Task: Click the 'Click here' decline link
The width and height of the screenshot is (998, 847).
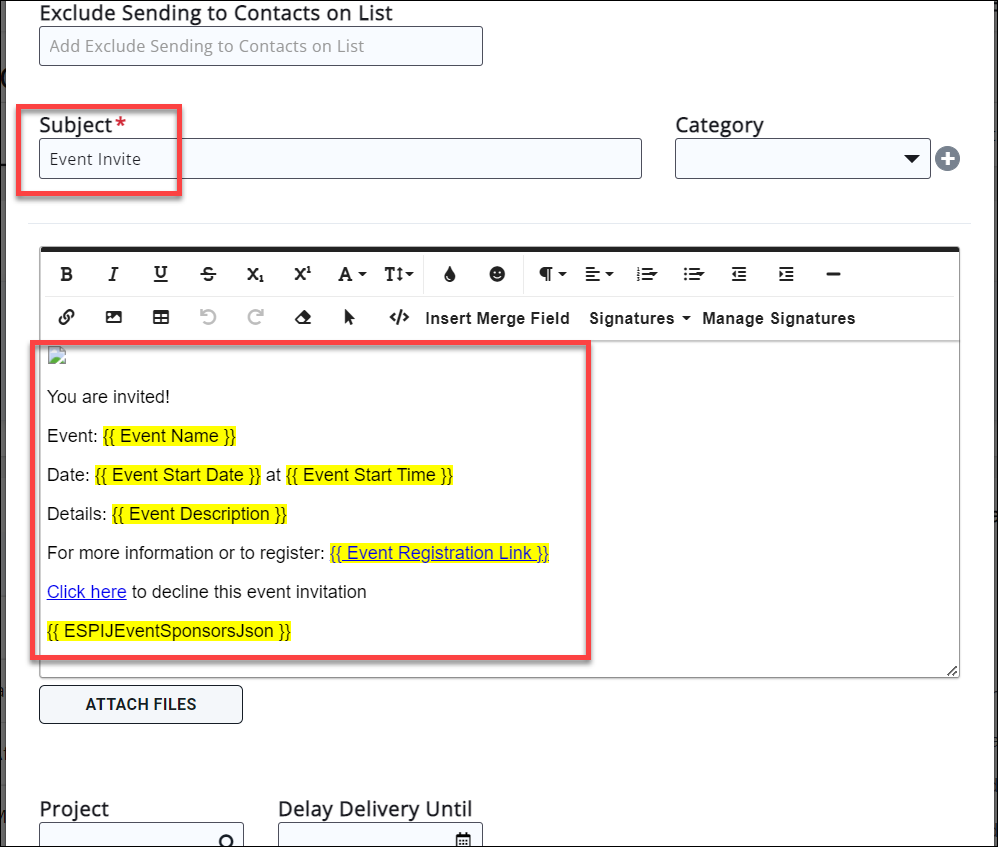Action: pyautogui.click(x=87, y=592)
